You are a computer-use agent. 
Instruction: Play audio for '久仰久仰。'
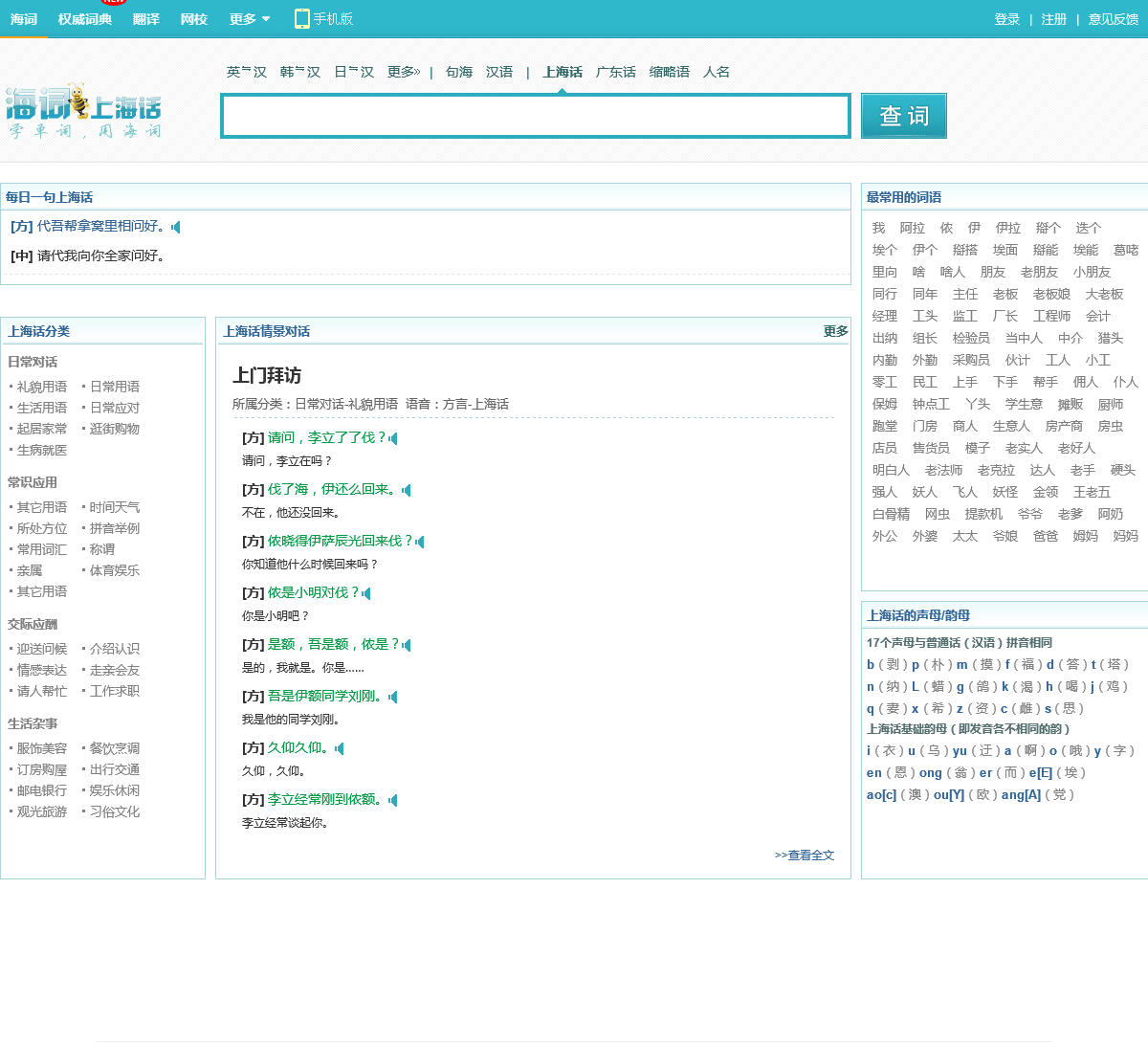pos(340,748)
